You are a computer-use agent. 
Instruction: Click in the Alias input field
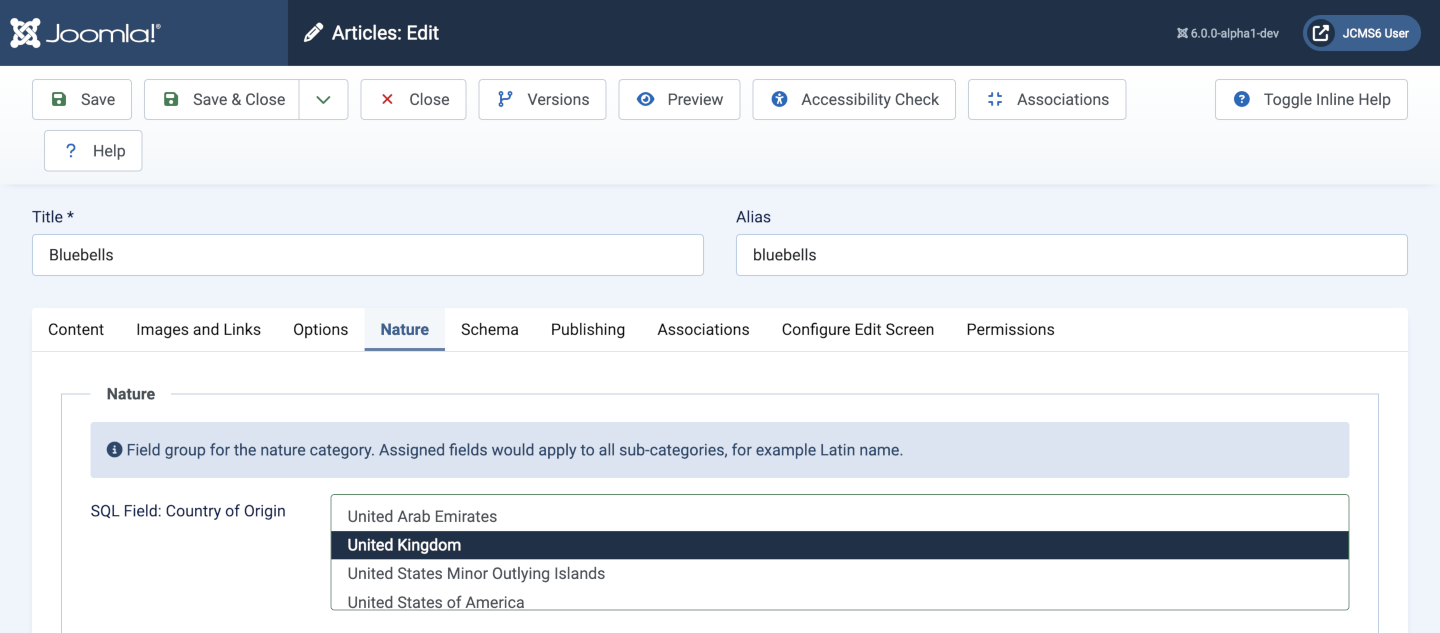pos(1071,255)
